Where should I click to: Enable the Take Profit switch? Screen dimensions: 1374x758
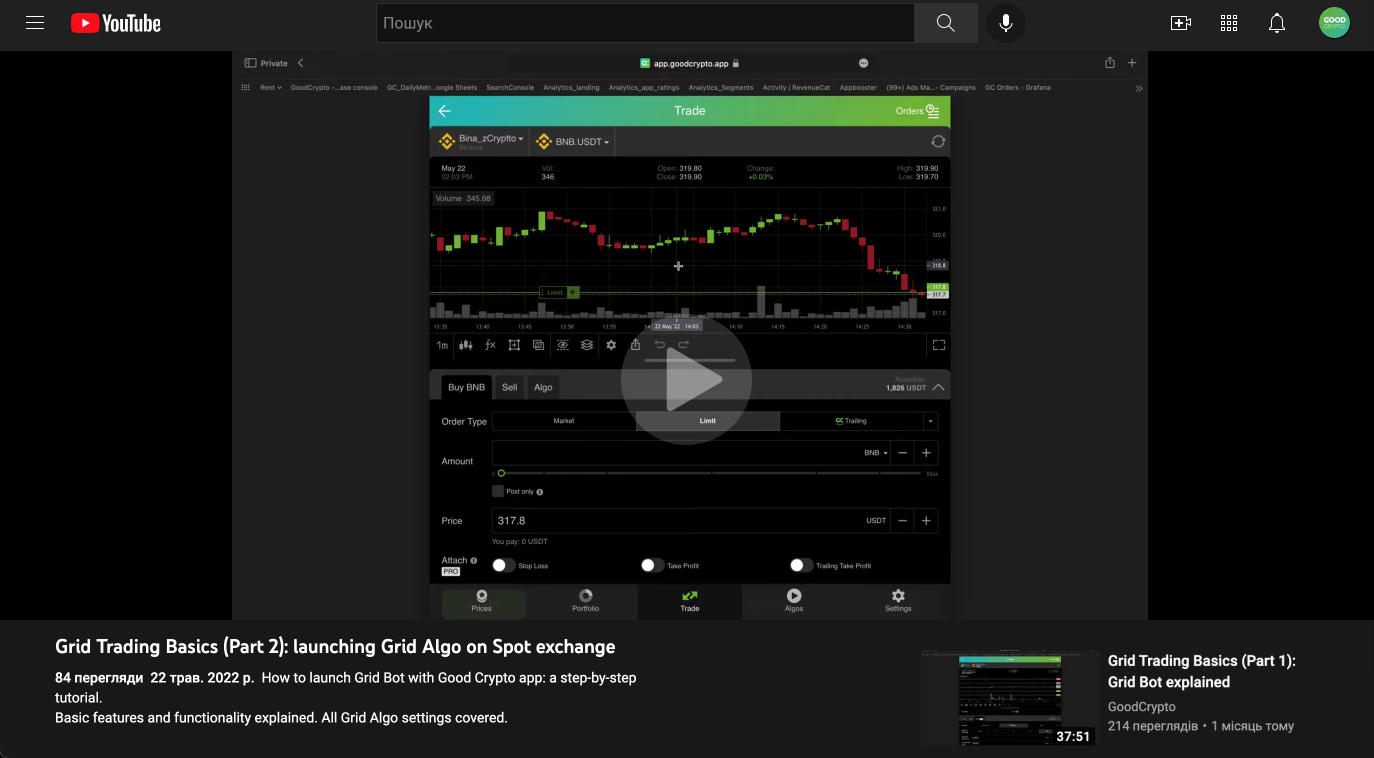652,565
